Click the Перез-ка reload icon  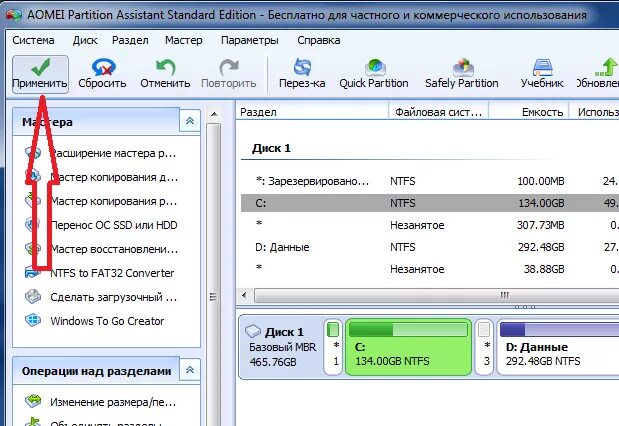[x=302, y=67]
